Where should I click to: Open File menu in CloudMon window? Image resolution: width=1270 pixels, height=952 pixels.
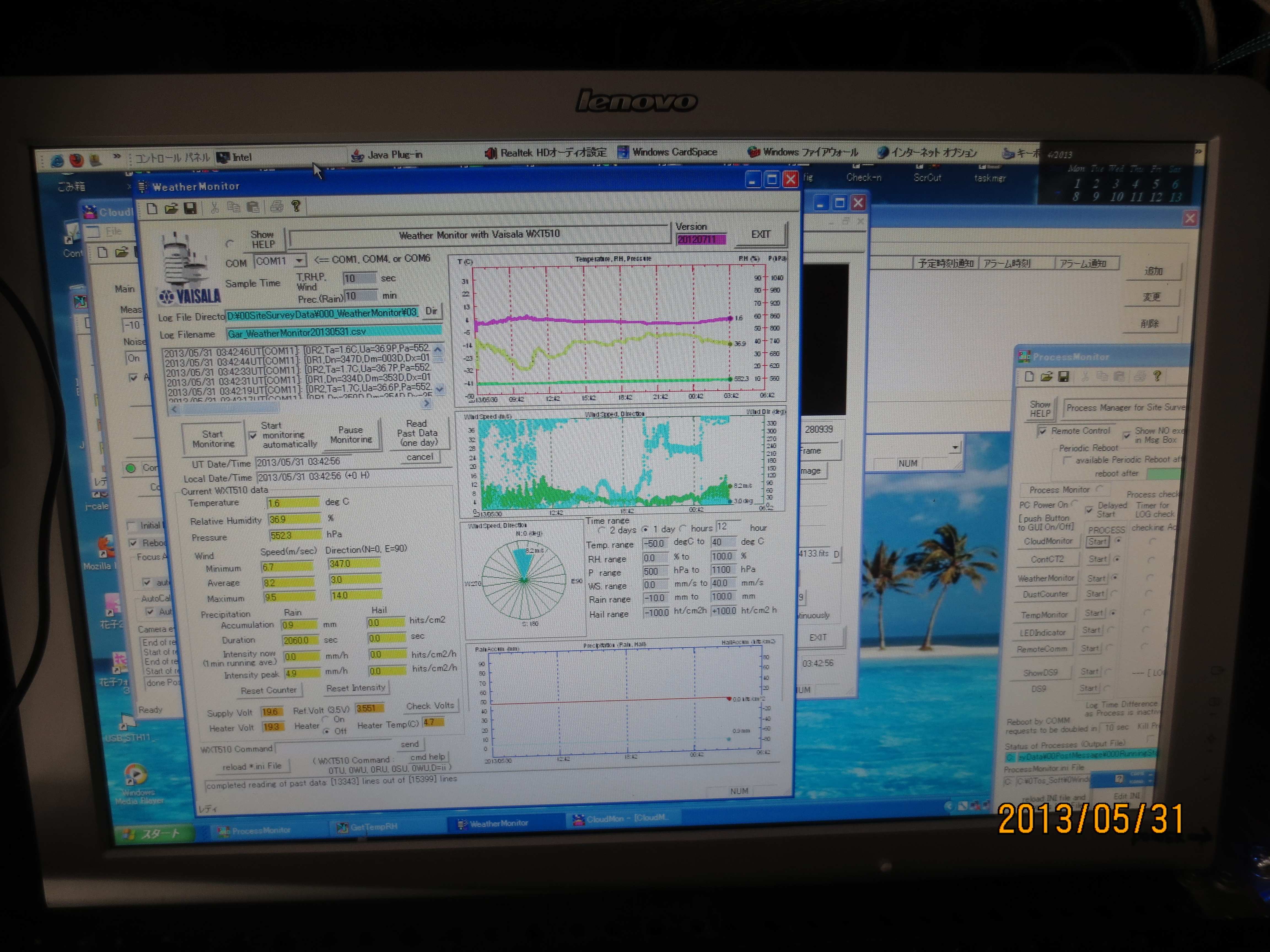pos(114,231)
